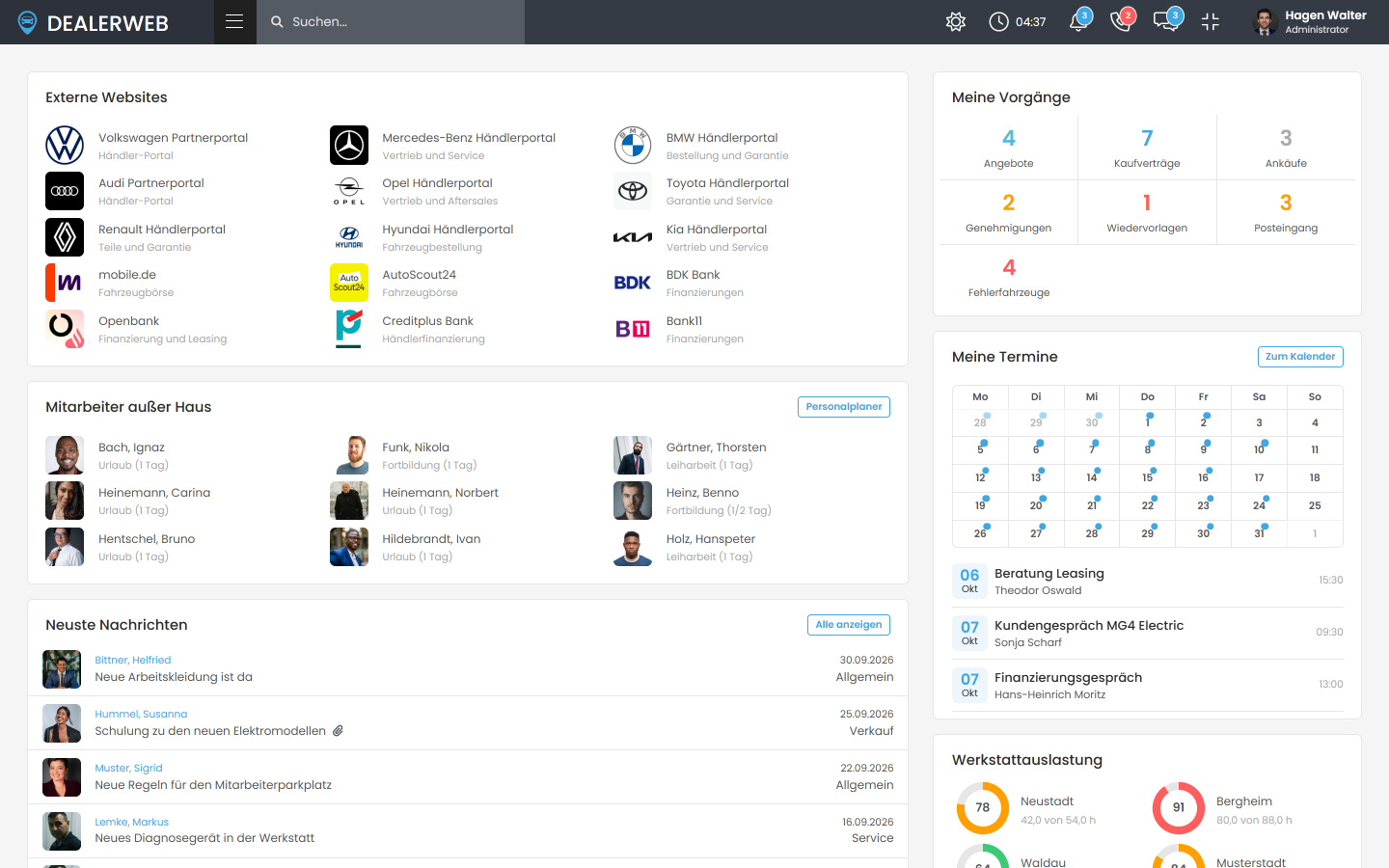Image resolution: width=1389 pixels, height=868 pixels.
Task: Click the Neustadt workload gauge showing 78
Action: (x=982, y=808)
